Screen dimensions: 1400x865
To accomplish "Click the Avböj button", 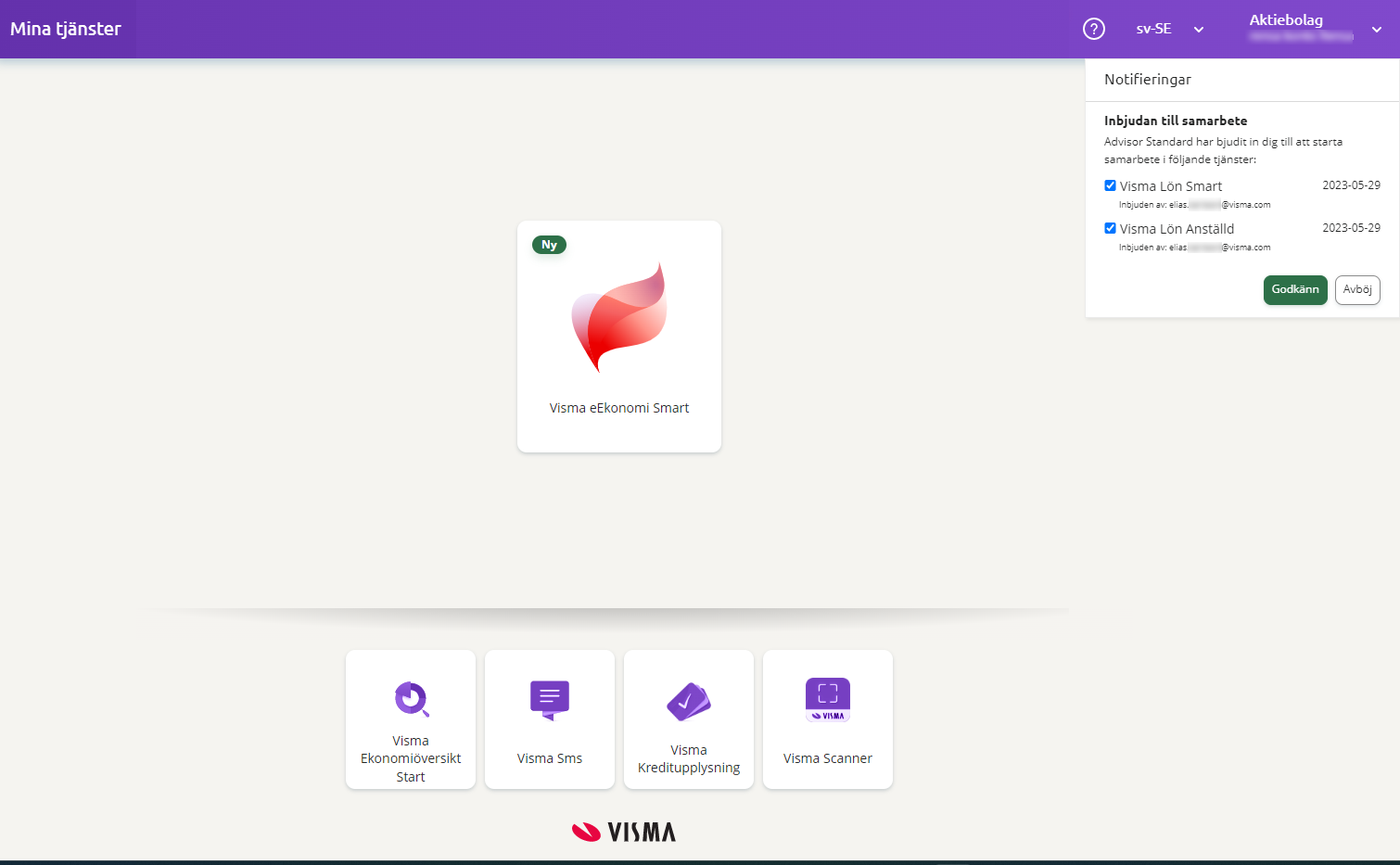I will coord(1357,289).
